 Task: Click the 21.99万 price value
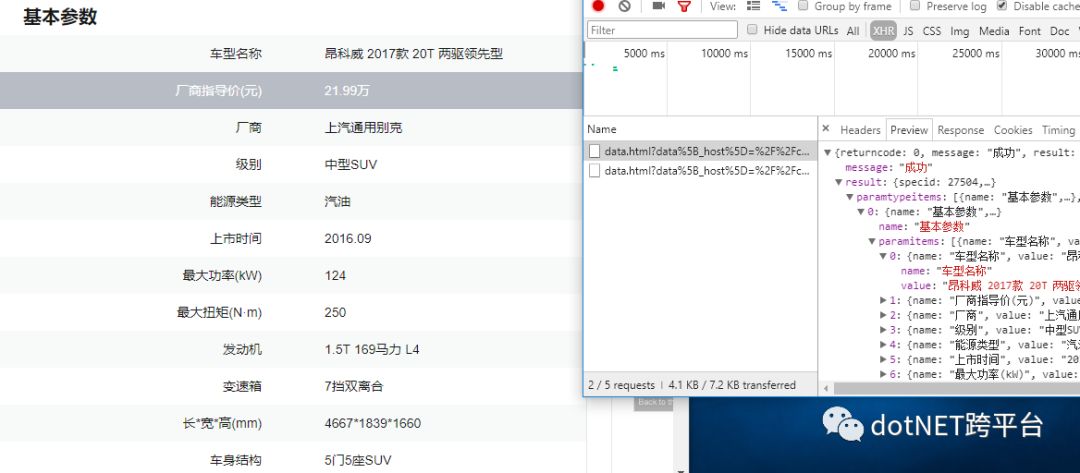click(x=346, y=90)
